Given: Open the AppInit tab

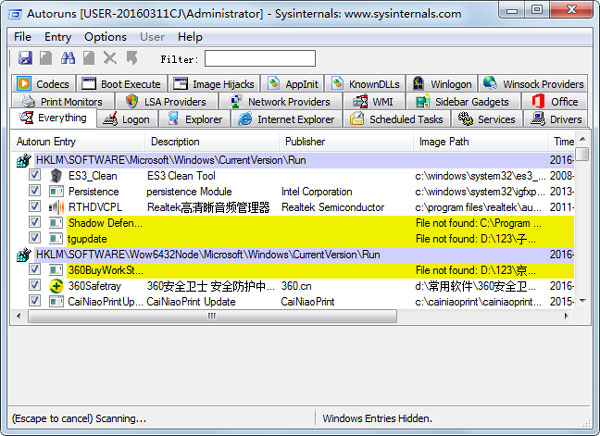Looking at the screenshot, I should 293,84.
